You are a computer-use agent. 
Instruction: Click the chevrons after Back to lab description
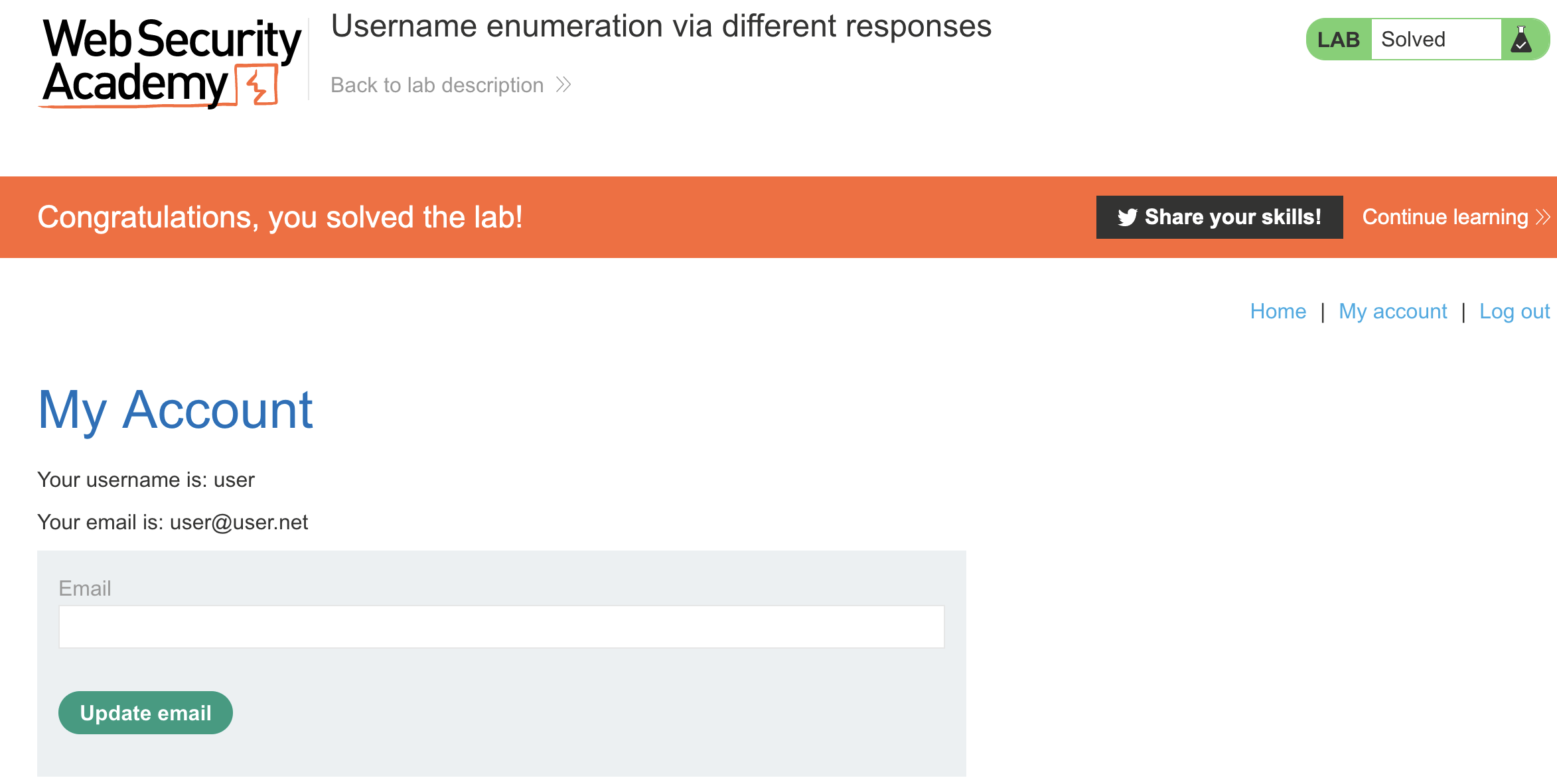point(563,85)
